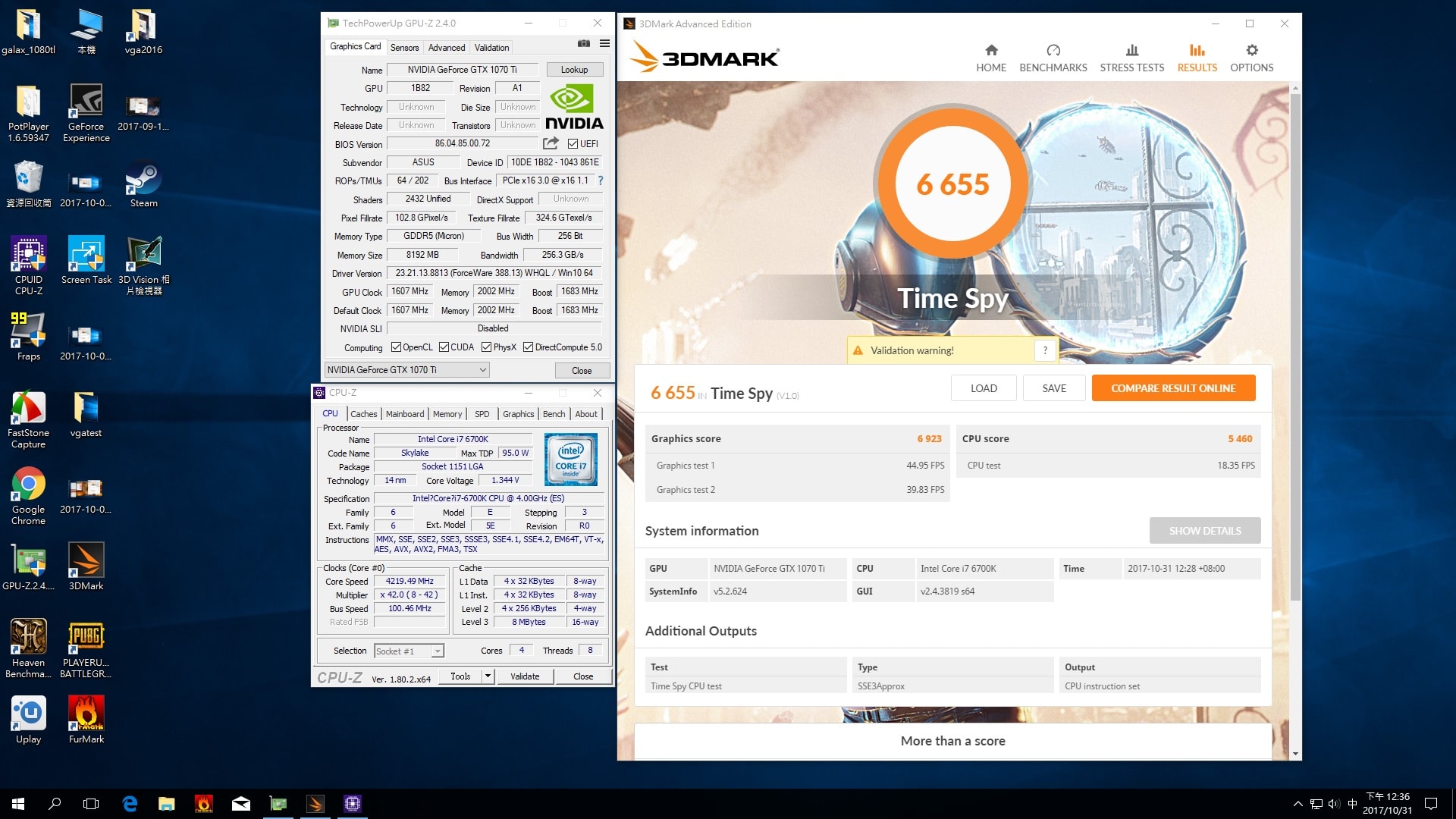This screenshot has height=819, width=1456.
Task: Click the Validate button in CPU-Z
Action: coord(525,676)
